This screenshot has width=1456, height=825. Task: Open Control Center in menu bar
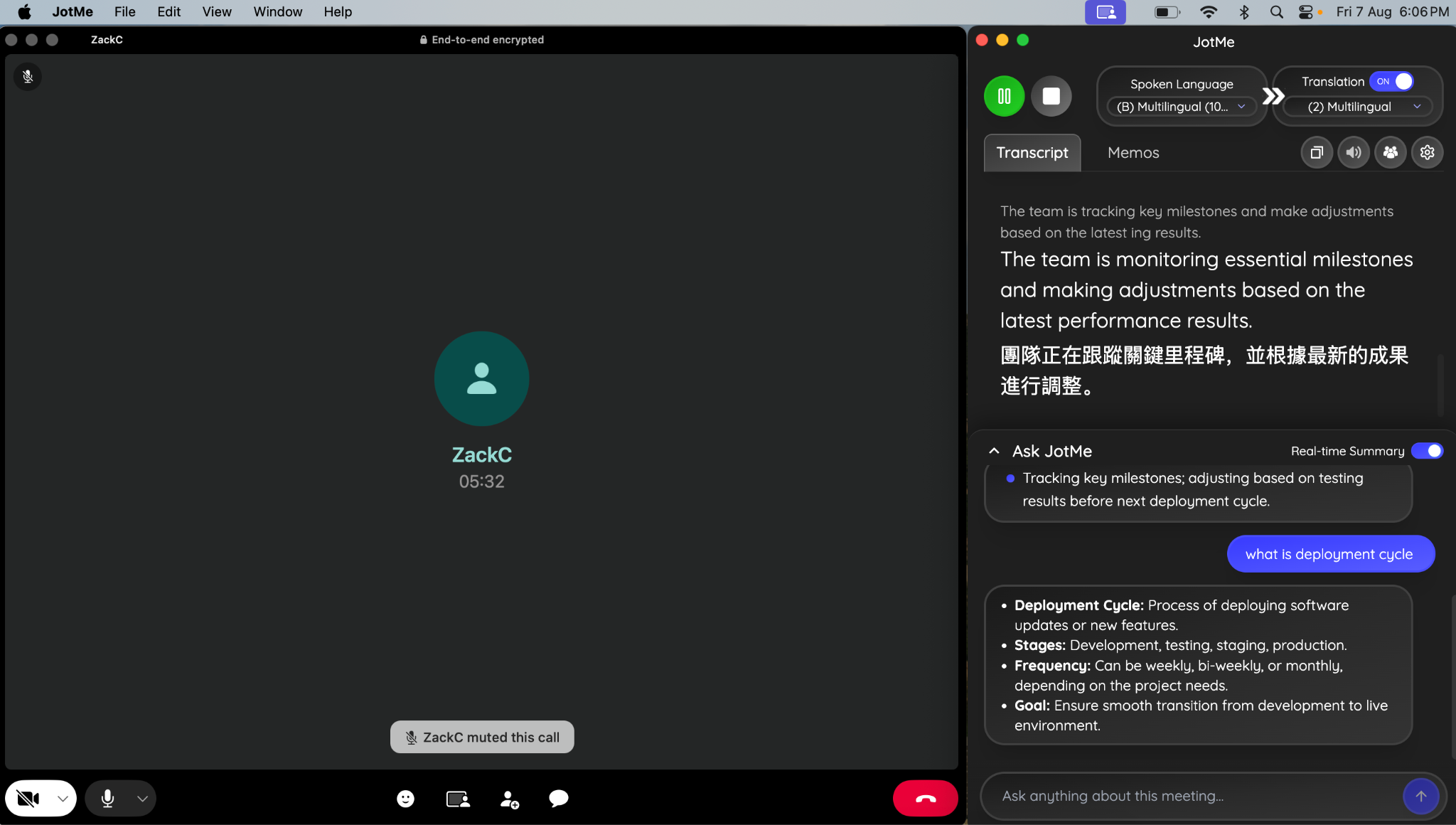pyautogui.click(x=1306, y=12)
